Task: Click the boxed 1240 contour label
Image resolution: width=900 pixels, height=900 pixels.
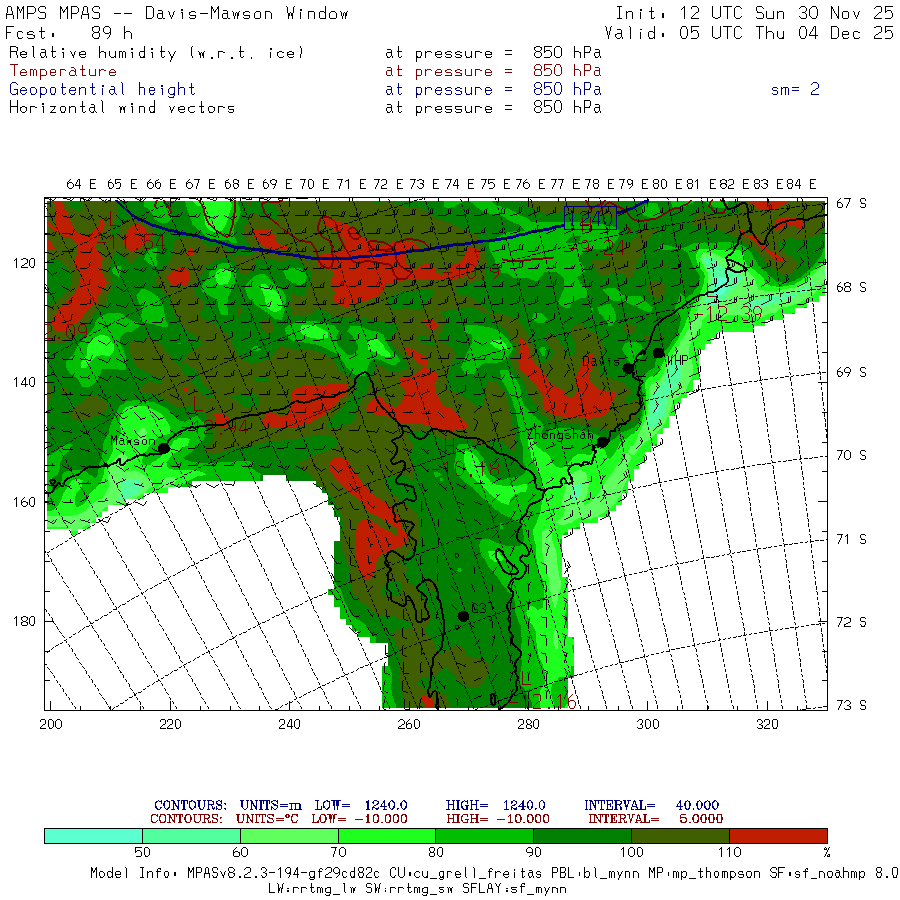Action: coord(591,219)
